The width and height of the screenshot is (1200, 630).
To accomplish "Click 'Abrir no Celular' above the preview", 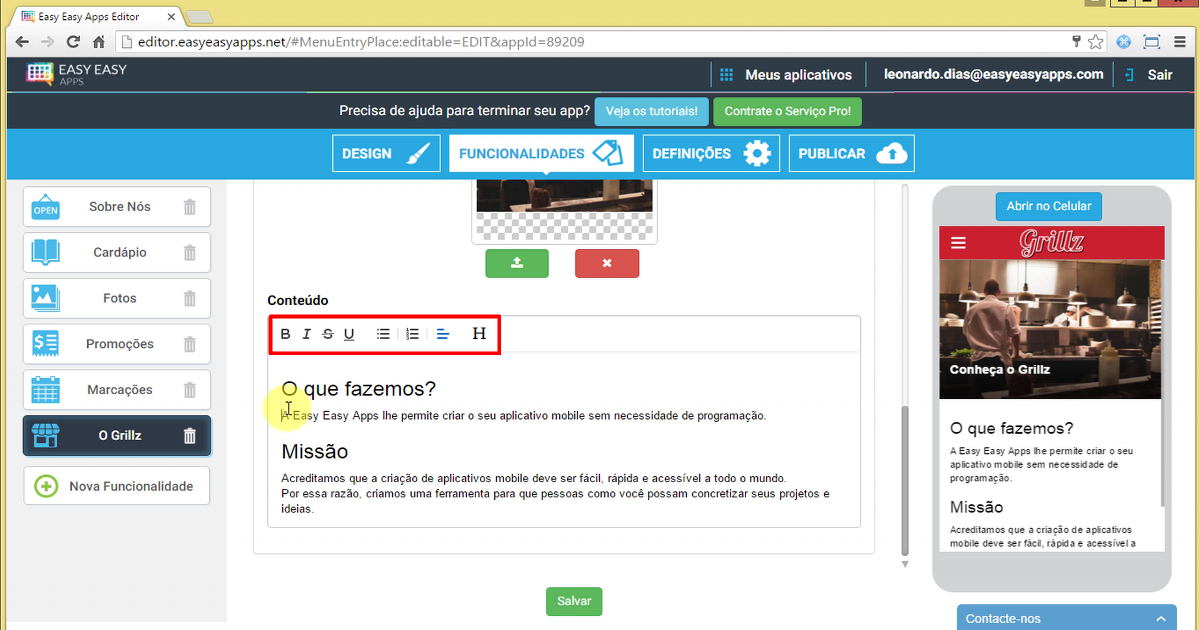I will tap(1048, 206).
